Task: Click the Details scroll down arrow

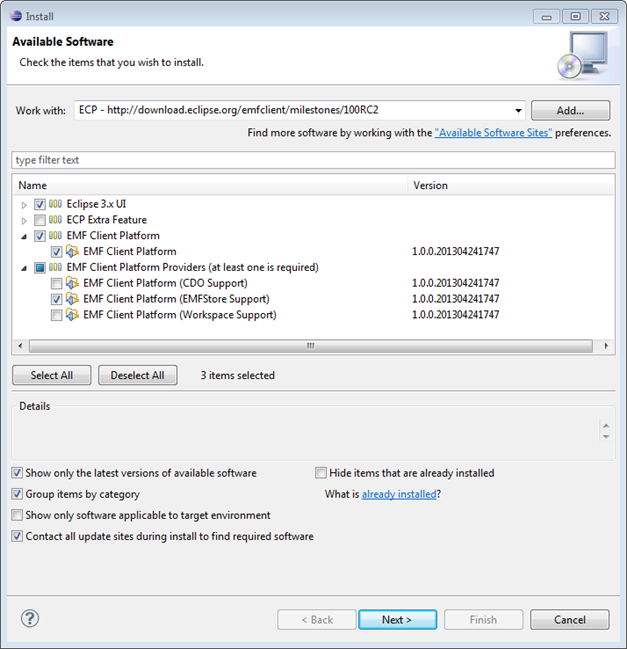Action: click(x=606, y=437)
